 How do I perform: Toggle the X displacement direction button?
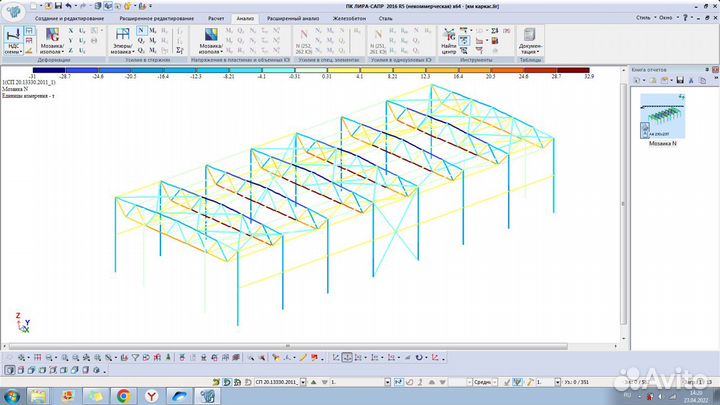click(x=69, y=31)
